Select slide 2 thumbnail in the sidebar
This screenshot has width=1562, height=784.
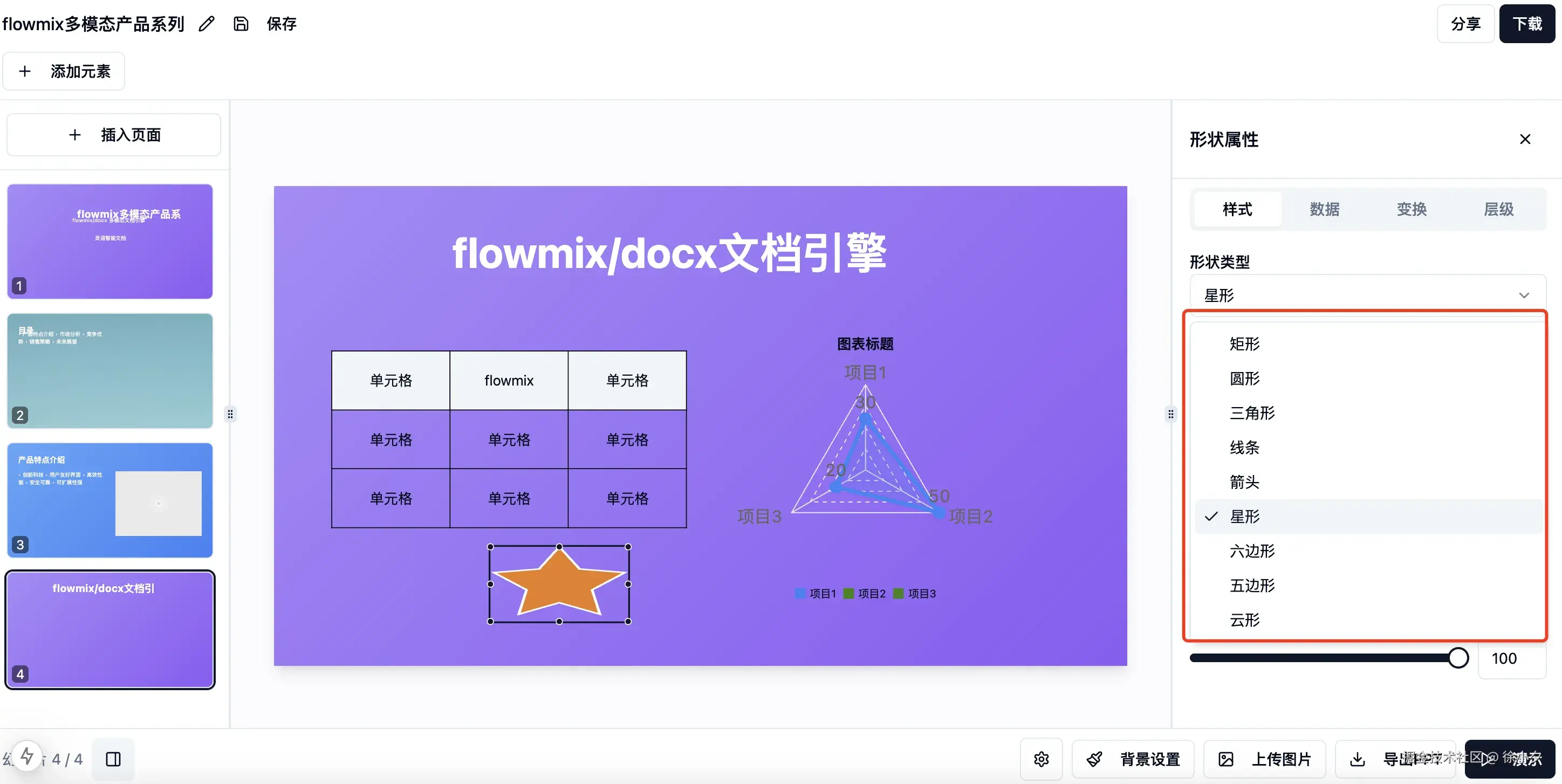pos(109,371)
